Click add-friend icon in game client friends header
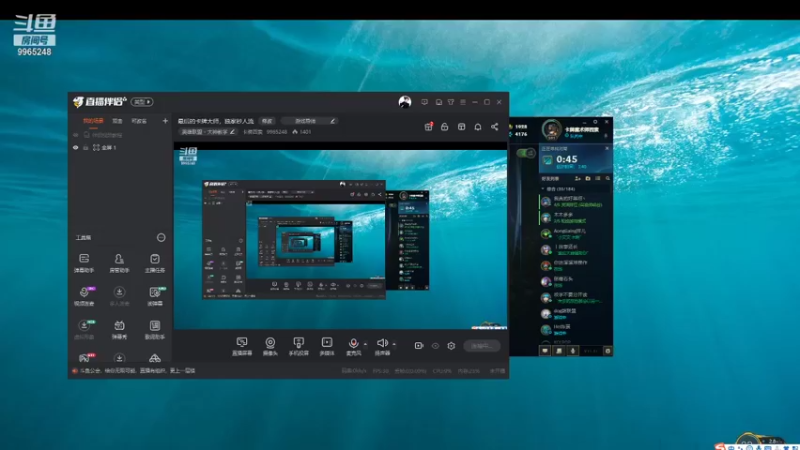The image size is (800, 450). (578, 179)
